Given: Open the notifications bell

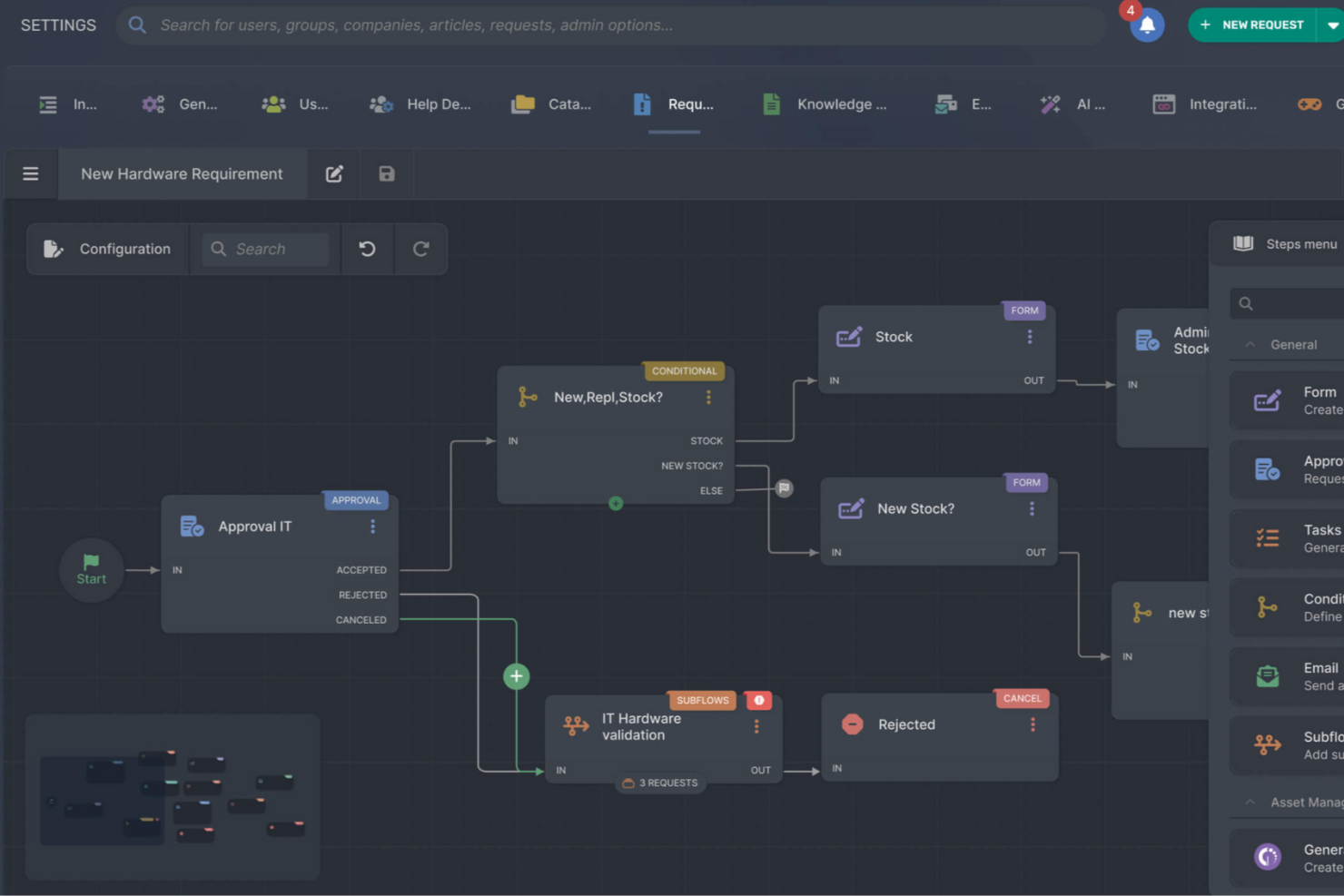Looking at the screenshot, I should tap(1146, 25).
